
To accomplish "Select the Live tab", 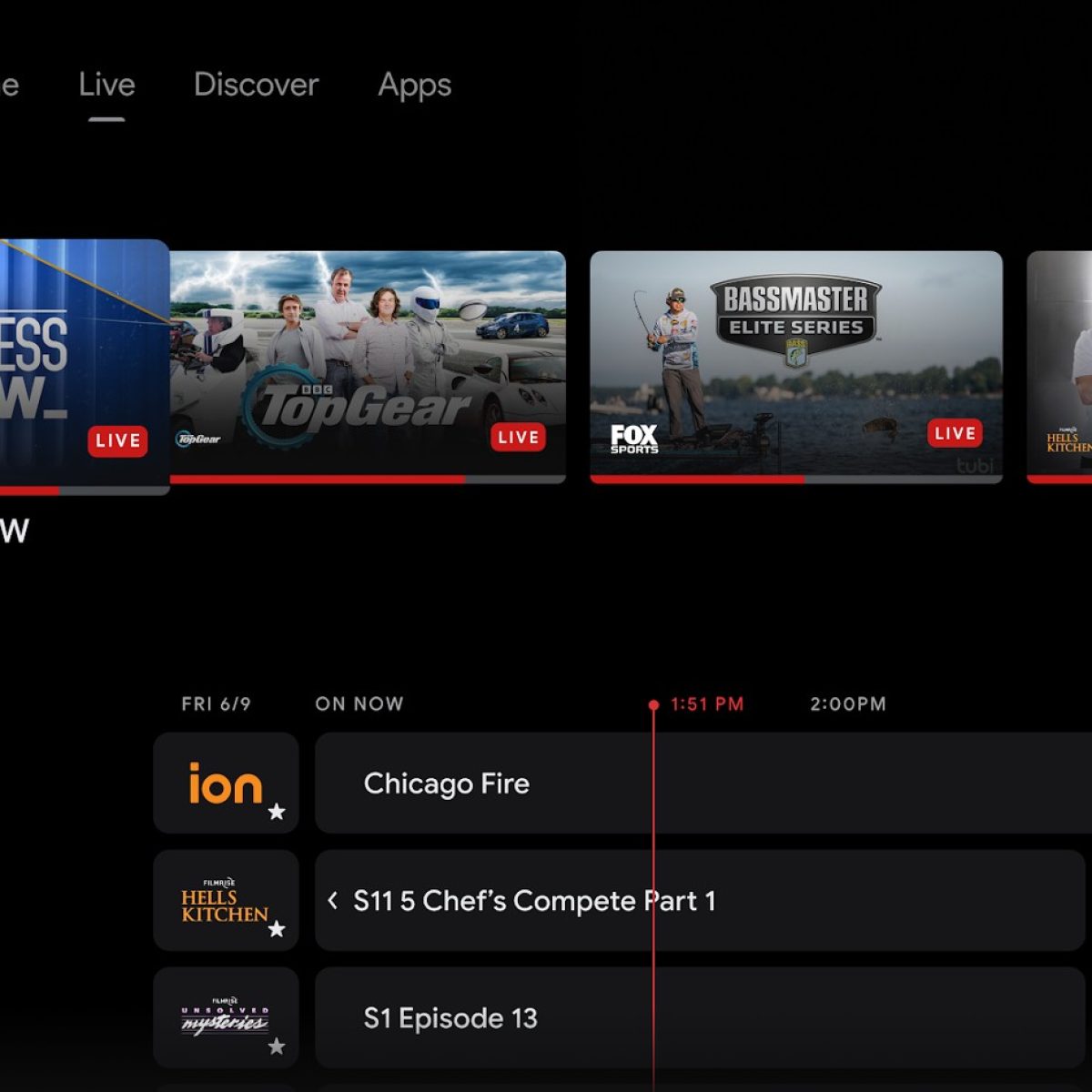I will 106,85.
